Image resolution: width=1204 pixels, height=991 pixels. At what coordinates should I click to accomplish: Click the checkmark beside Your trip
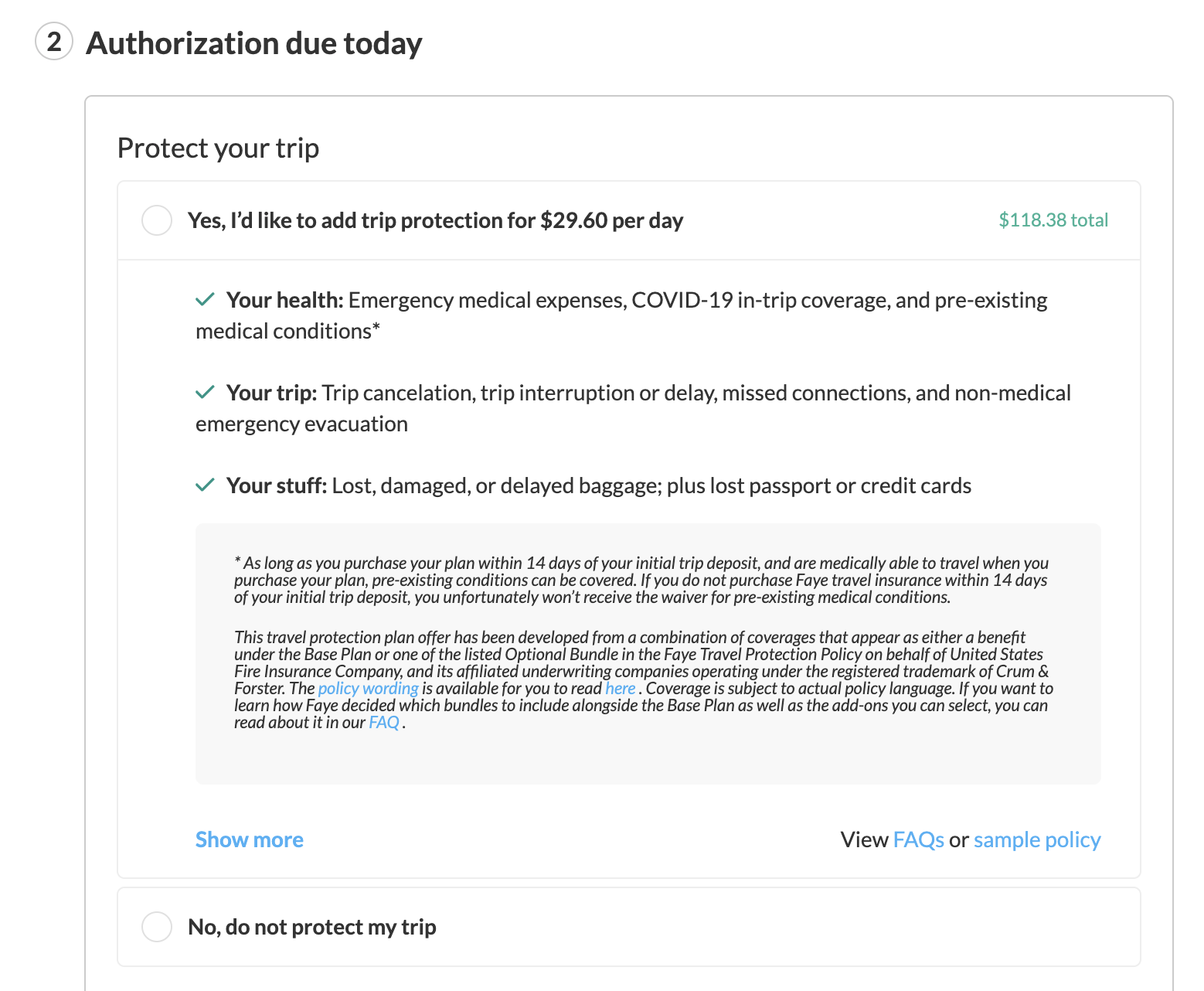coord(205,393)
